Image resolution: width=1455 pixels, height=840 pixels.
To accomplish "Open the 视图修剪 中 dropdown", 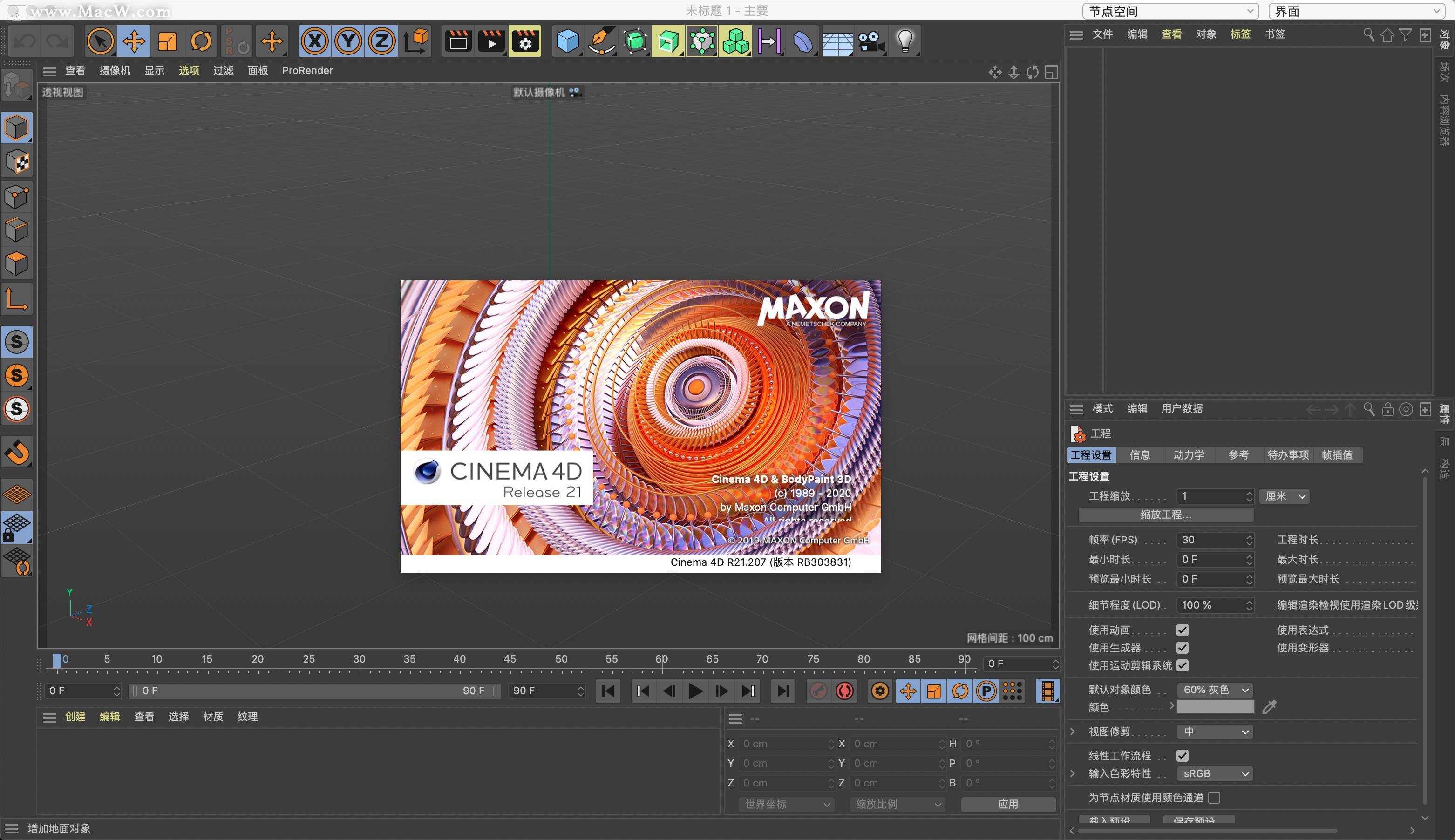I will click(1215, 732).
